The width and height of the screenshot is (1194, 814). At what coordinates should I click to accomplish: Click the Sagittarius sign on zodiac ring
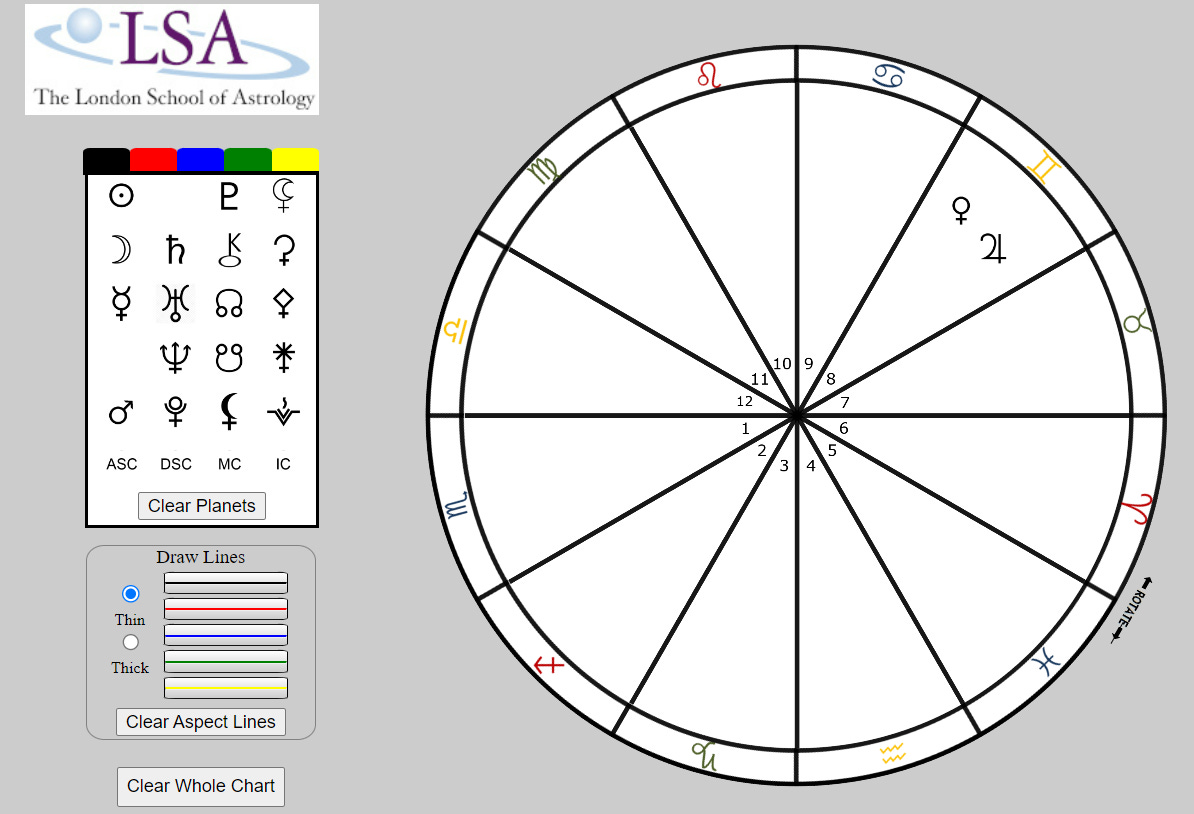(549, 666)
